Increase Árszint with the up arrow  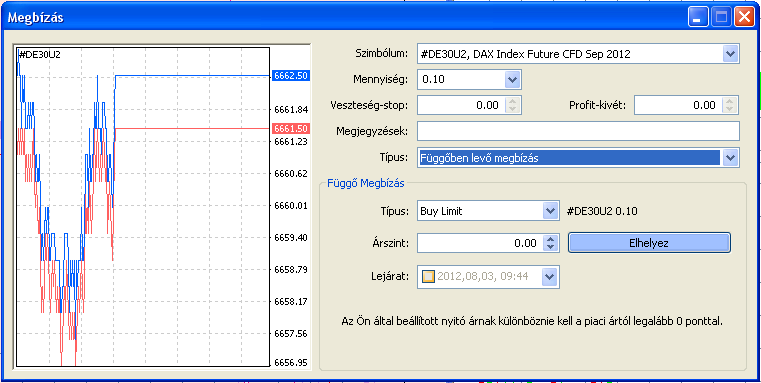[550, 239]
